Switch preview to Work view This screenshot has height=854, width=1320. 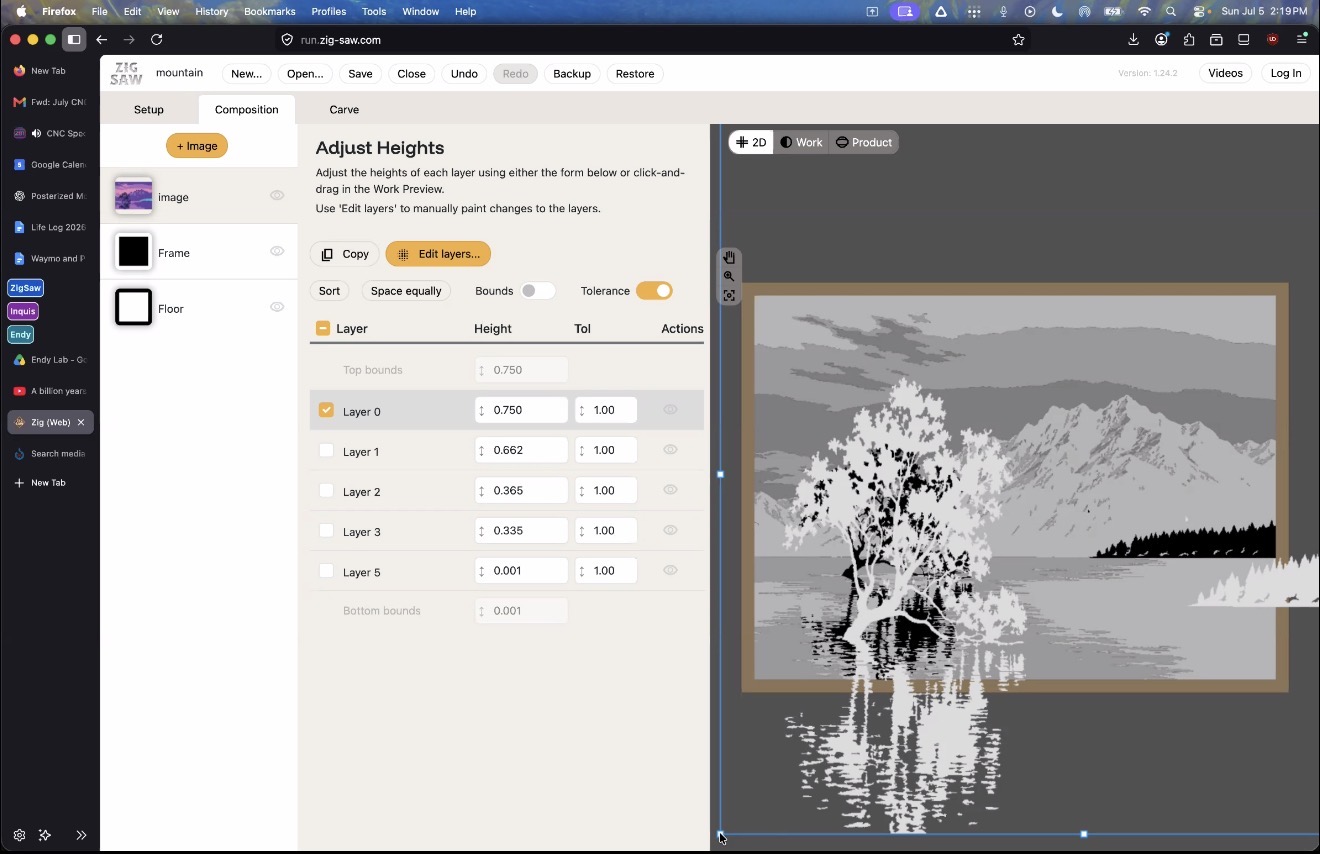coord(802,142)
